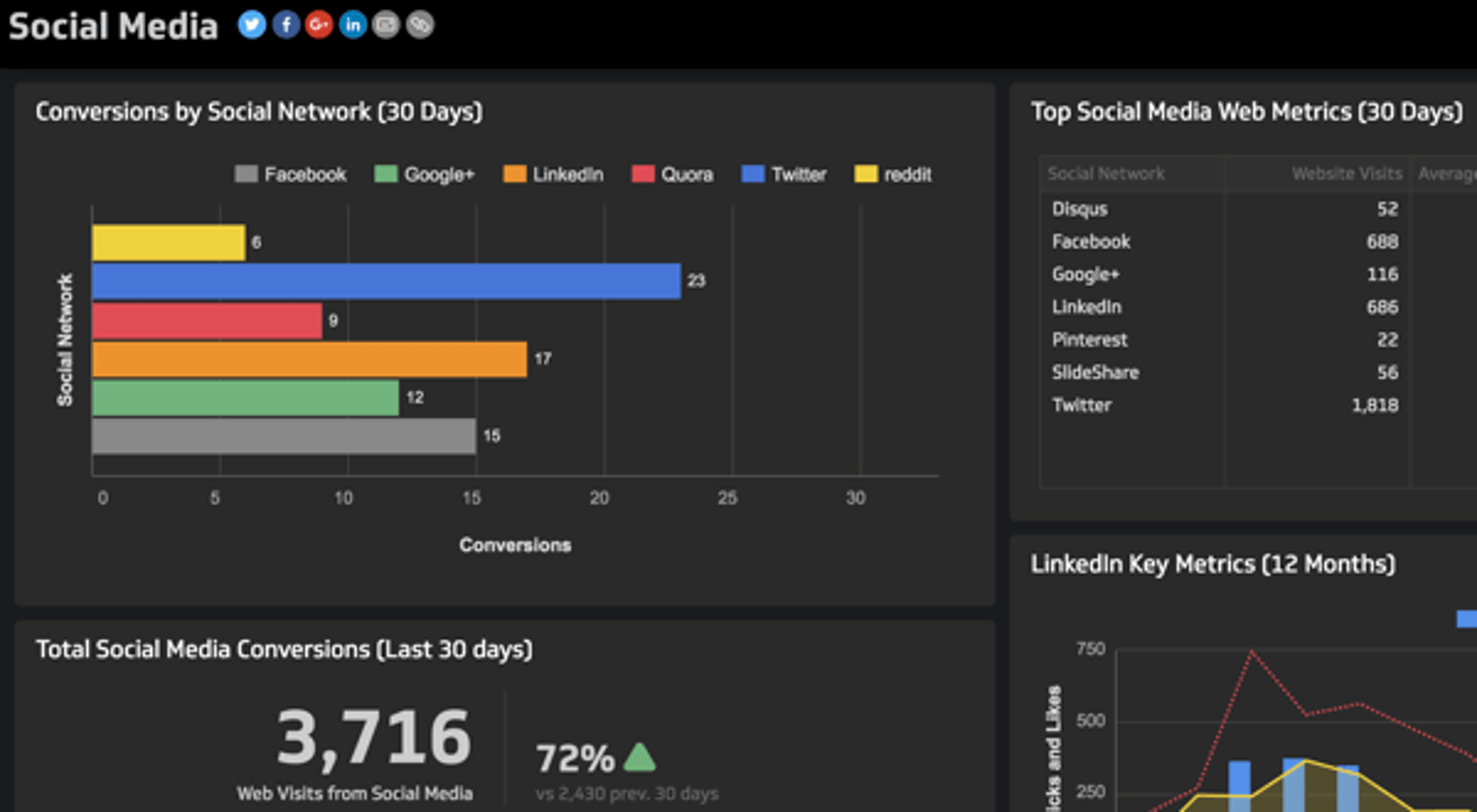Click the copy link chain icon

click(420, 25)
